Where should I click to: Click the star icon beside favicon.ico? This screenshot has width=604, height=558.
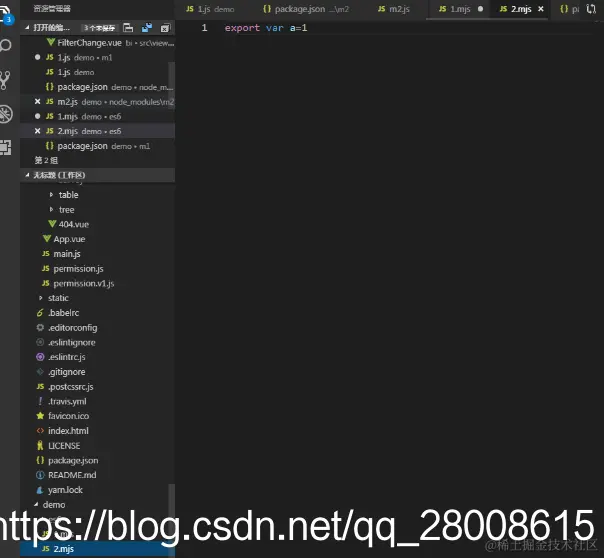click(40, 416)
